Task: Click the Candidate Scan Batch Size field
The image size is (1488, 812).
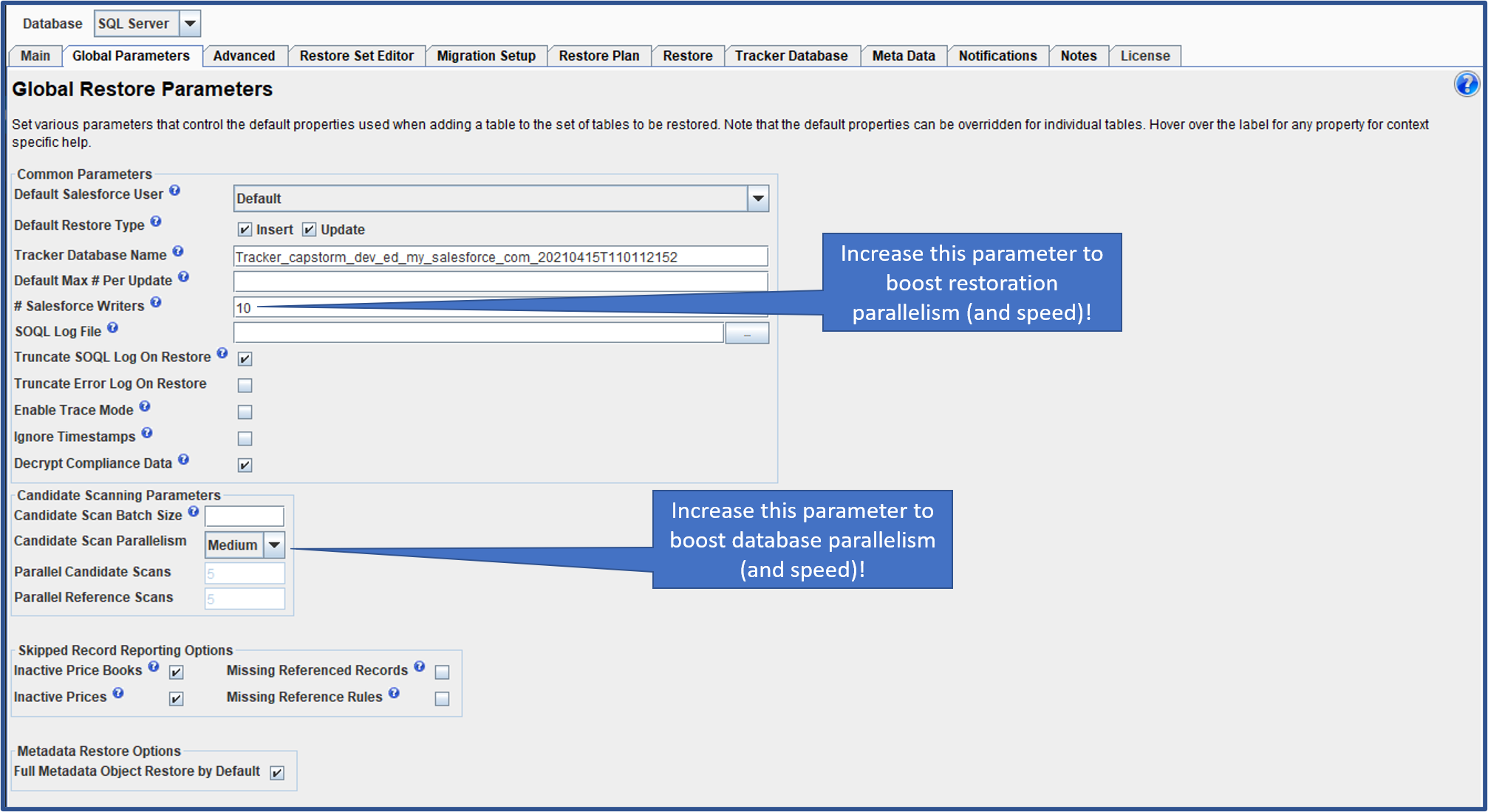Action: click(x=245, y=516)
